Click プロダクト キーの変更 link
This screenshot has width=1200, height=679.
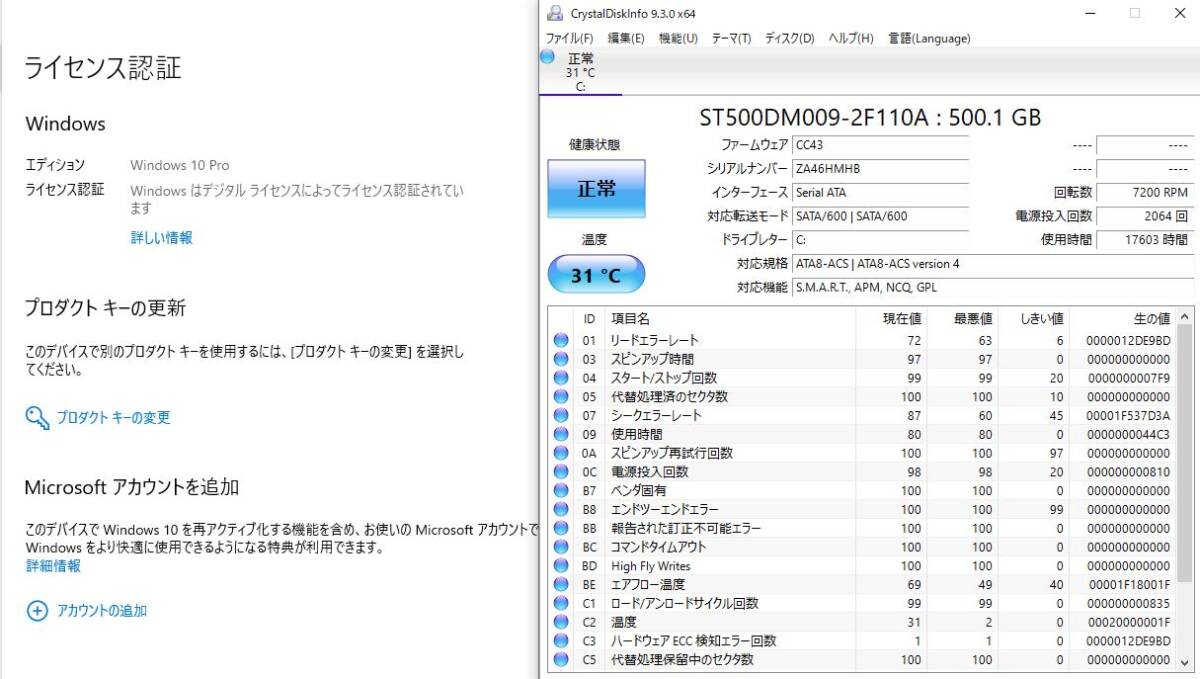point(113,418)
